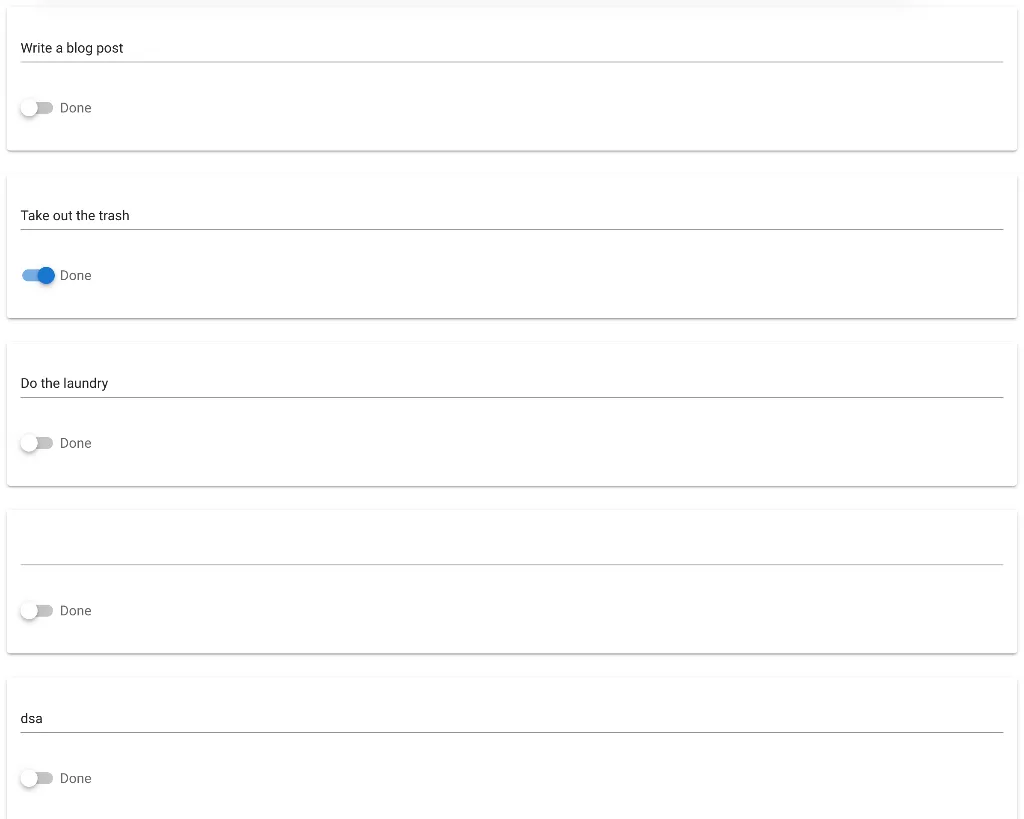Viewport: 1024px width, 819px height.
Task: Click the "Done" label under "Take out the trash"
Action: point(76,276)
